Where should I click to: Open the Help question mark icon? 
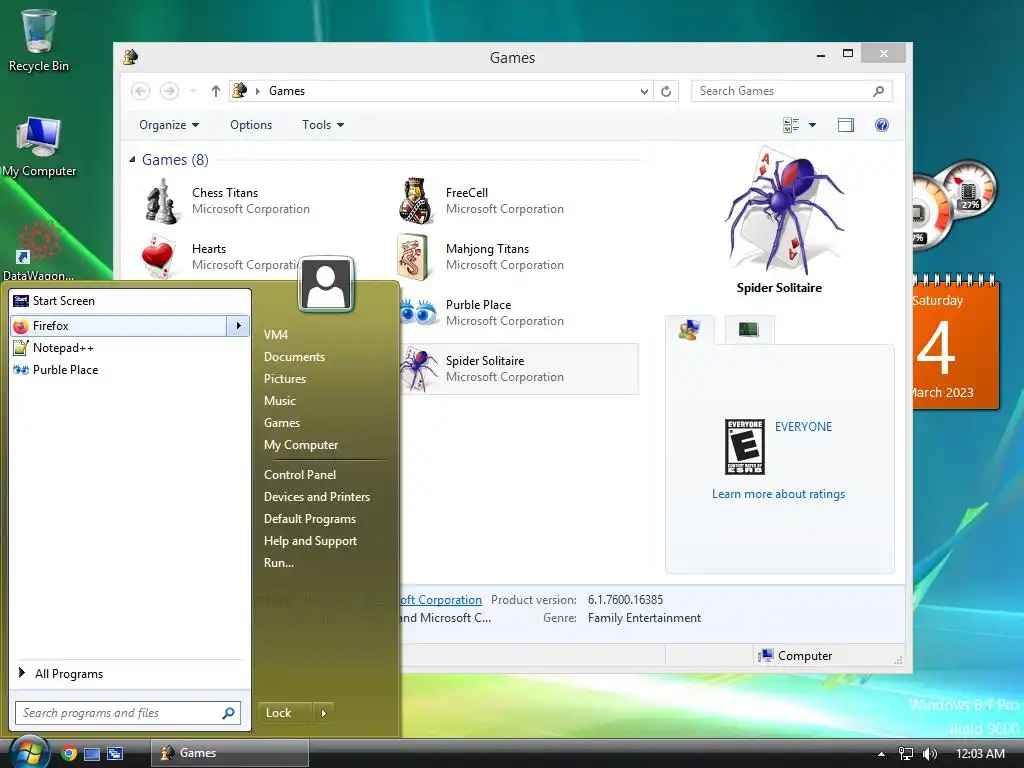pos(882,125)
